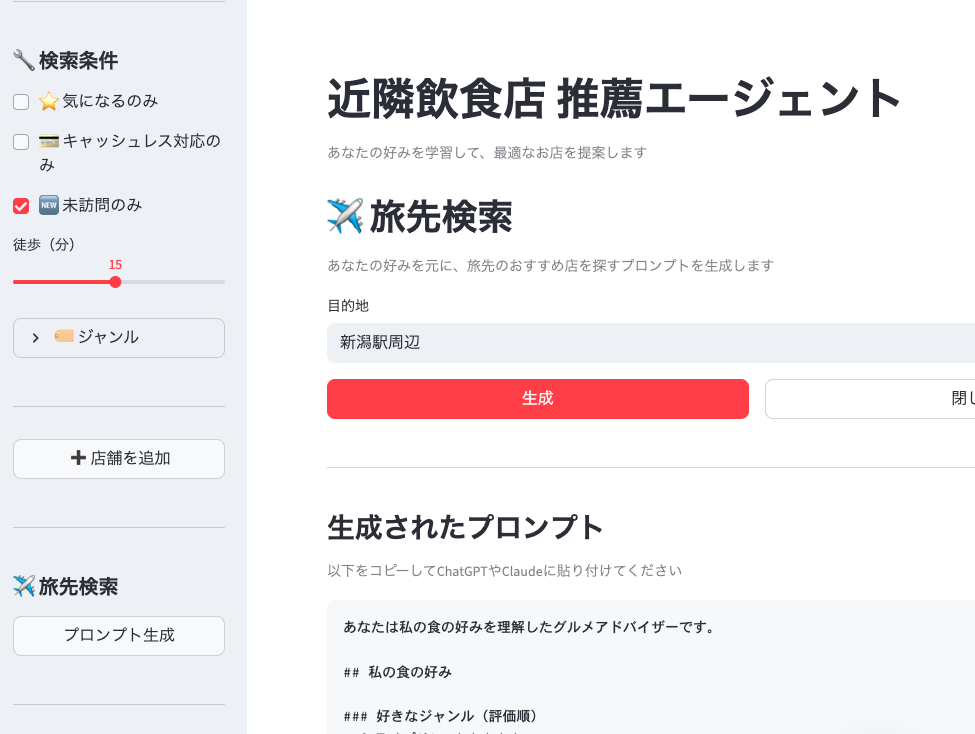The image size is (975, 734).
Task: Click the star icon next to 気になるのみ
Action: [x=49, y=101]
